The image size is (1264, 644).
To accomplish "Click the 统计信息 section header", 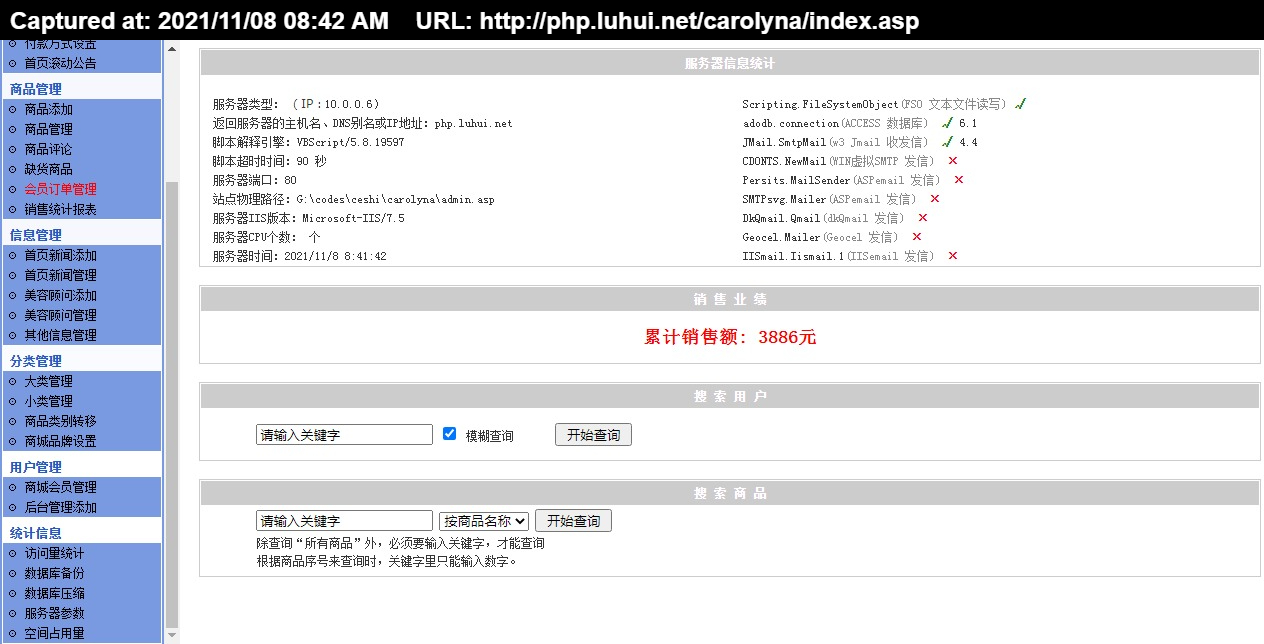I will (36, 533).
